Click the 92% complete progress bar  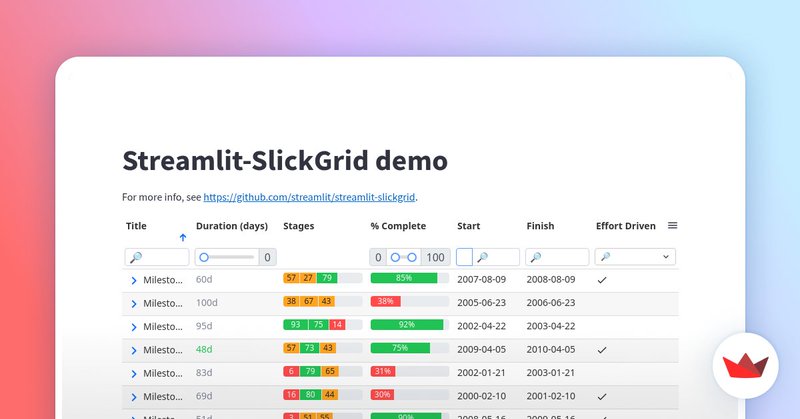click(410, 325)
